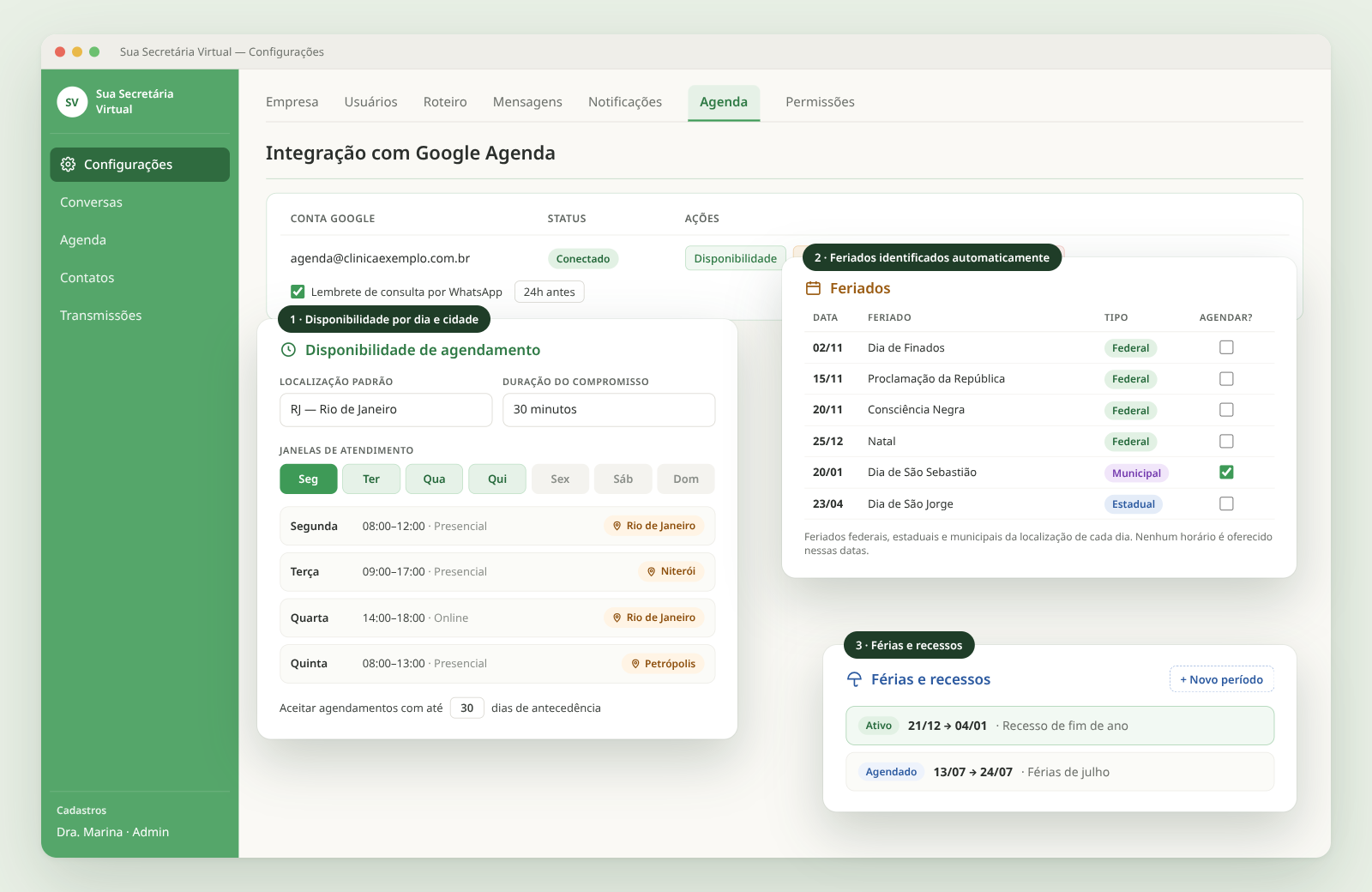Click Cadastros link at sidebar bottom
The width and height of the screenshot is (1372, 892).
(x=81, y=811)
